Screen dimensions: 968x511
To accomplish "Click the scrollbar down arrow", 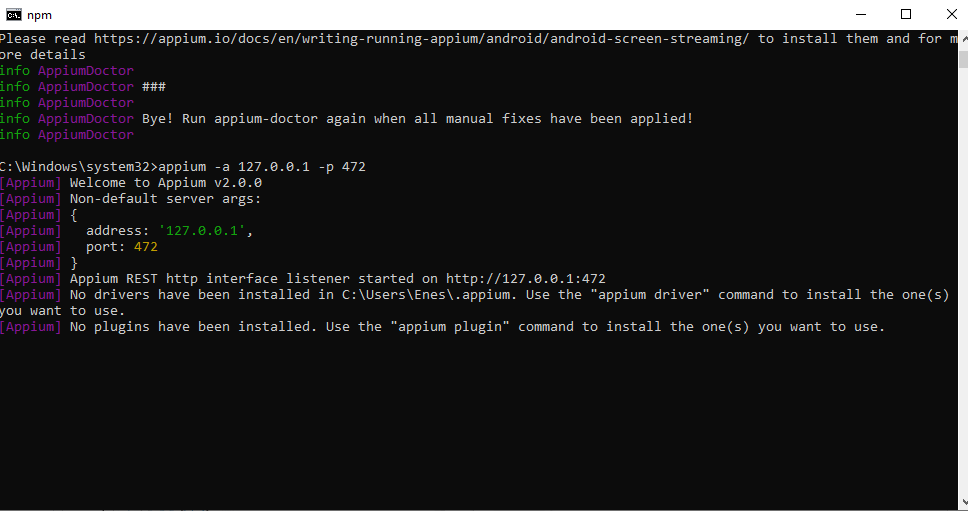I will tap(959, 502).
